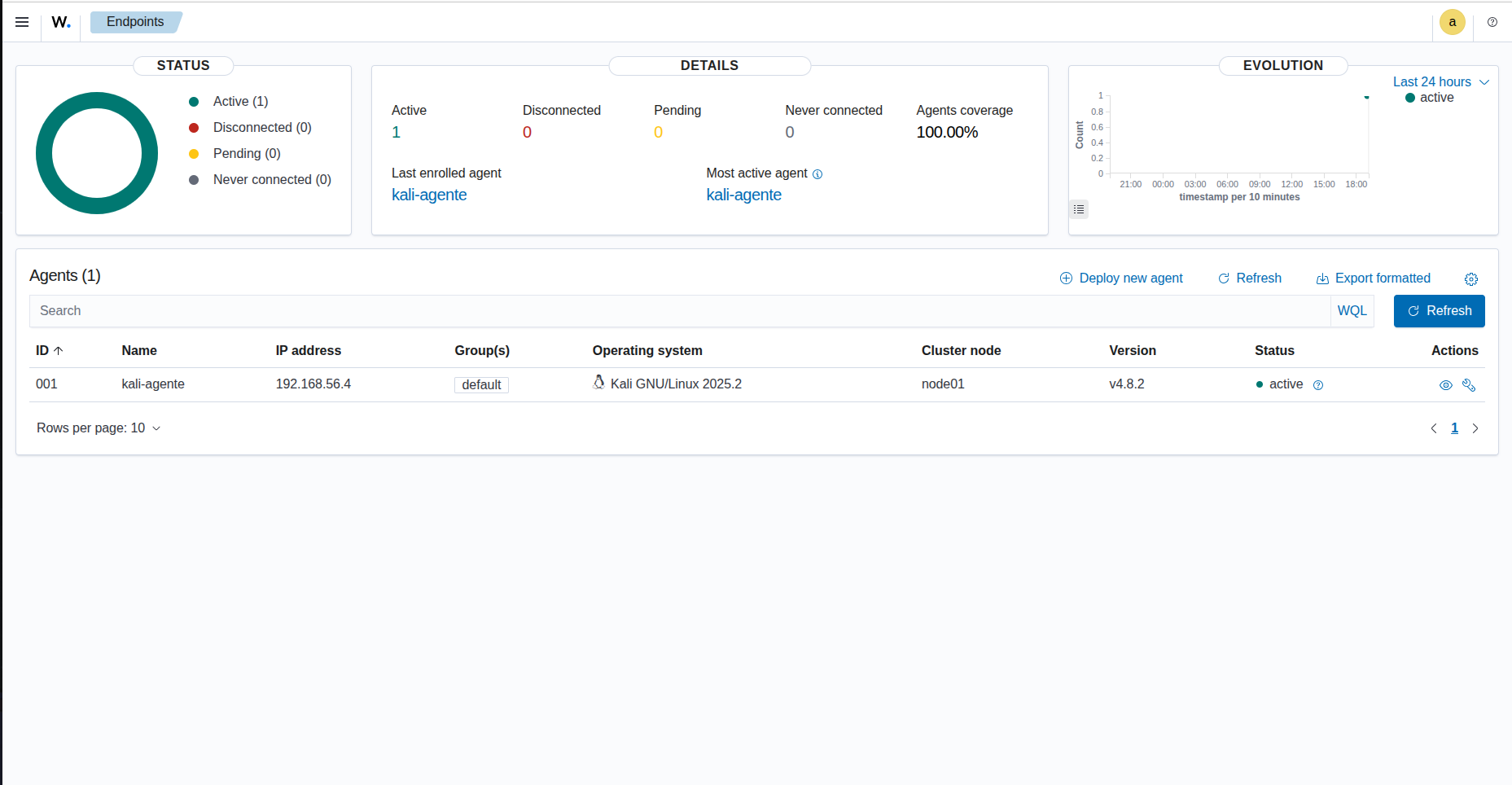Click the Endpoints breadcrumb

[x=136, y=22]
